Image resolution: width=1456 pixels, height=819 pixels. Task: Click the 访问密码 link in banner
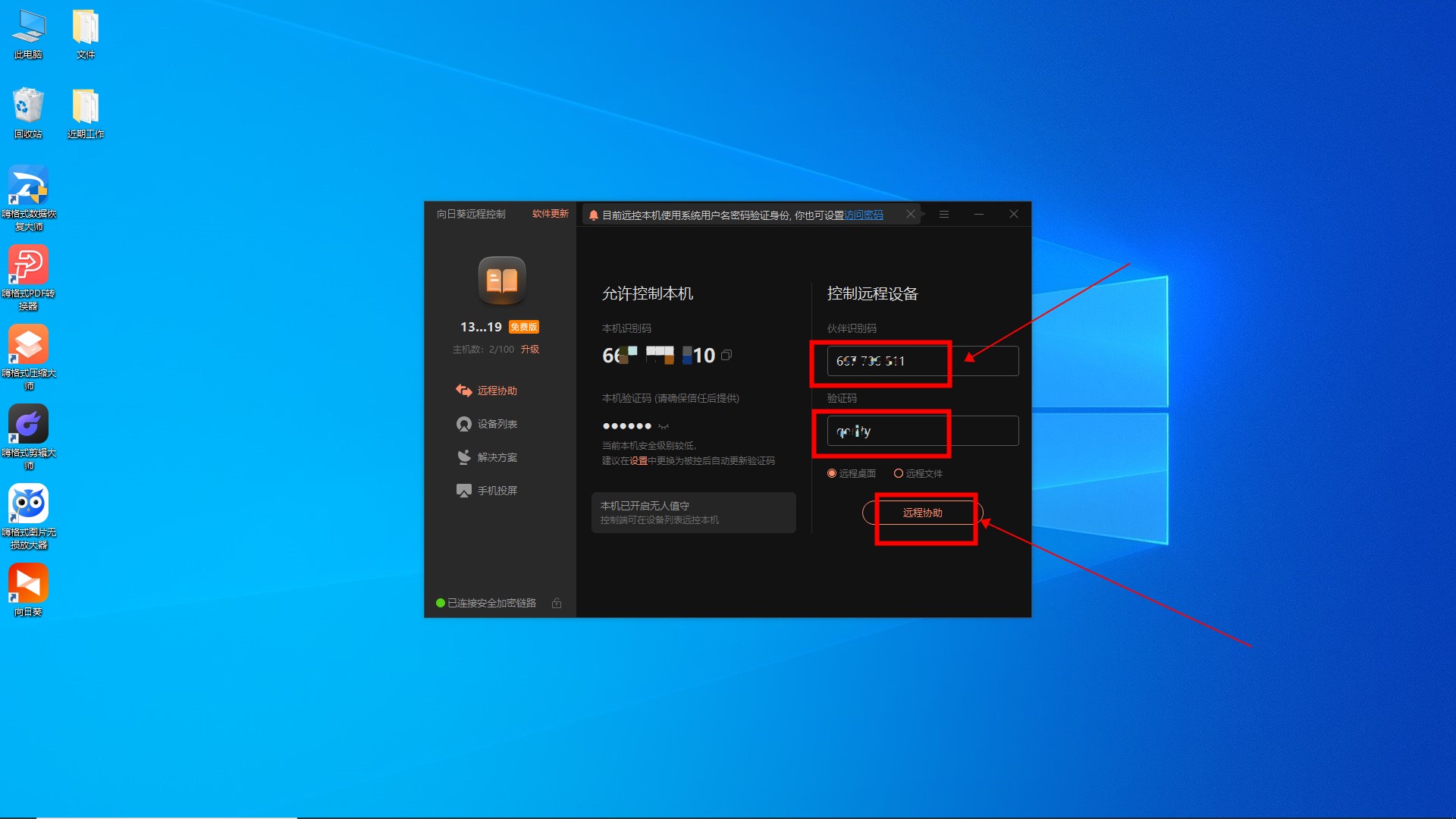pos(864,215)
